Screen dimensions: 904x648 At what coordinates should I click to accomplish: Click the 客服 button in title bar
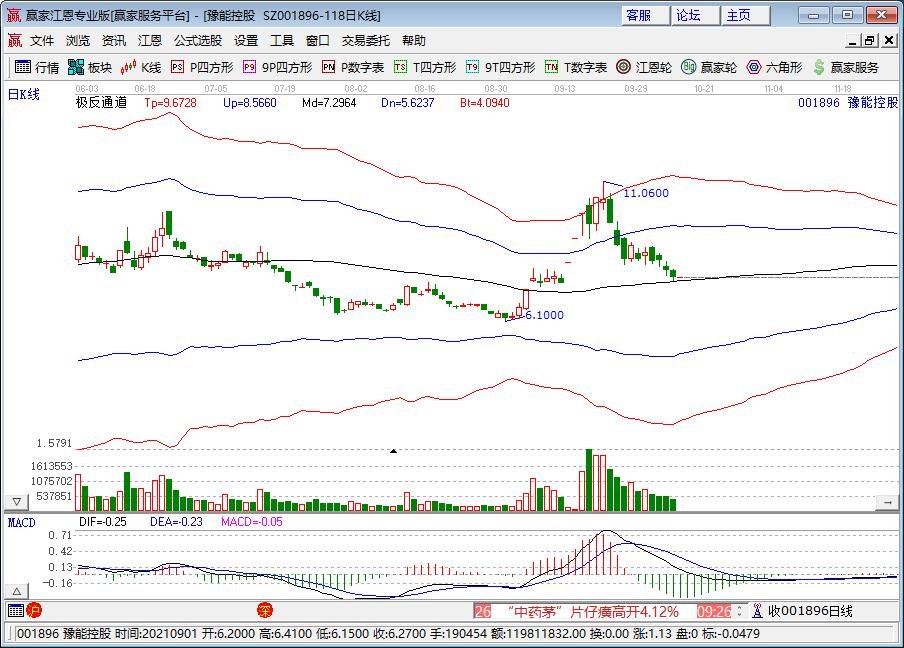tap(639, 15)
